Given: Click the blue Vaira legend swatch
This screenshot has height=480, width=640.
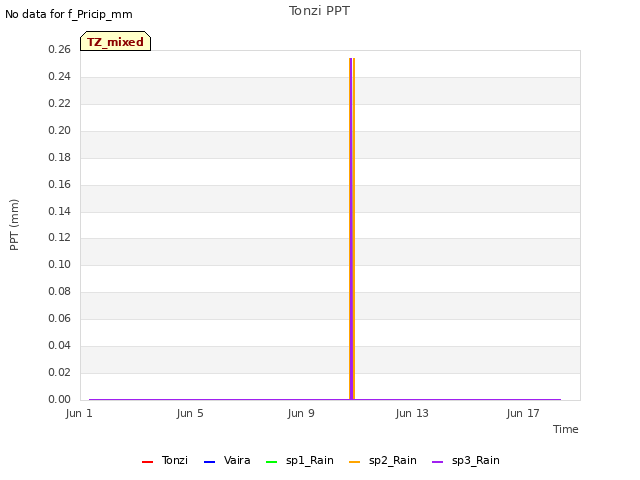Looking at the screenshot, I should pyautogui.click(x=209, y=462).
